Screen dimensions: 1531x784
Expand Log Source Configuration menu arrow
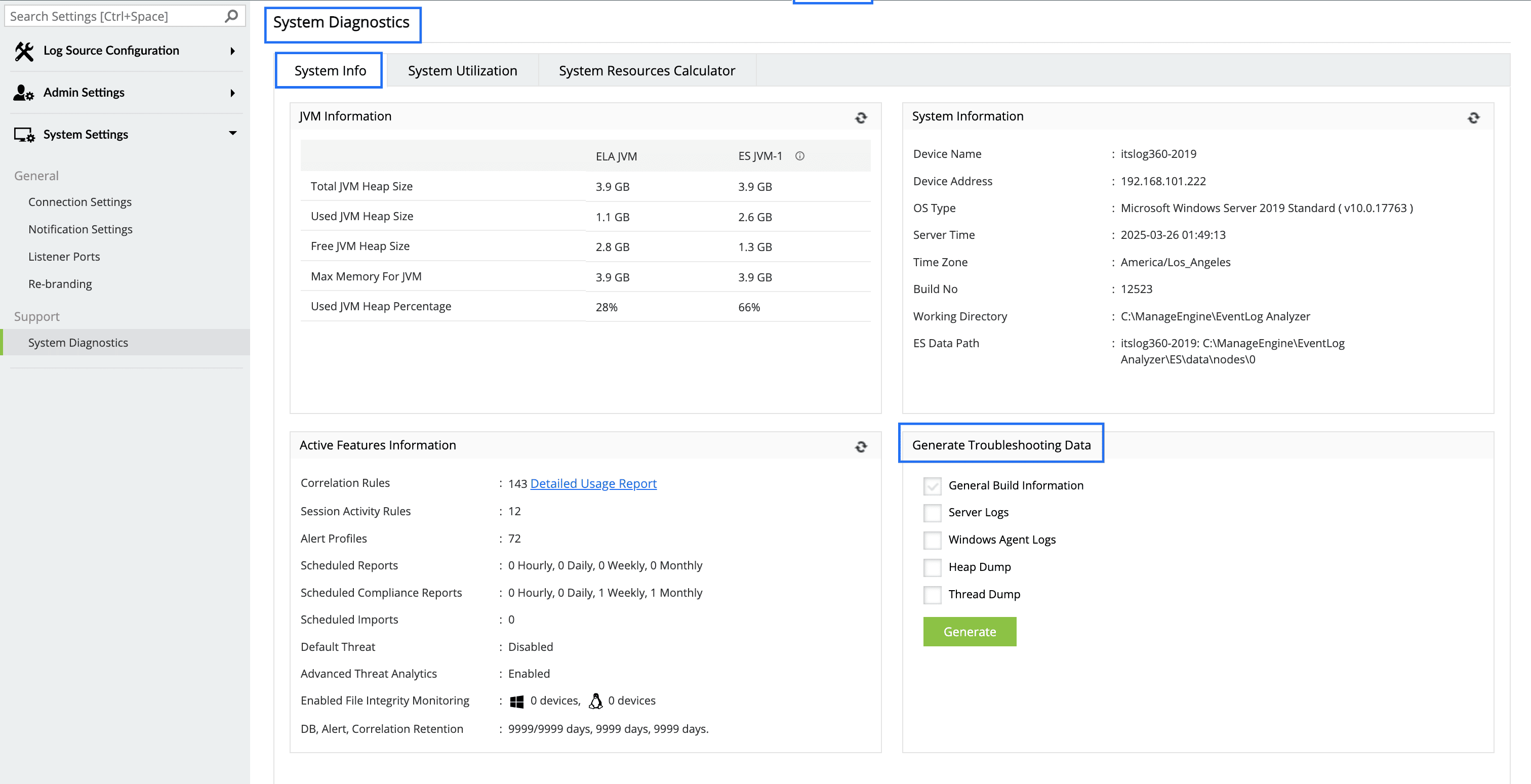(x=232, y=51)
